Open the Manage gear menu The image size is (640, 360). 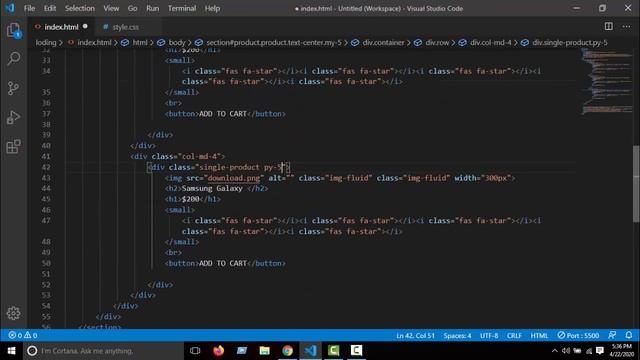pos(13,313)
